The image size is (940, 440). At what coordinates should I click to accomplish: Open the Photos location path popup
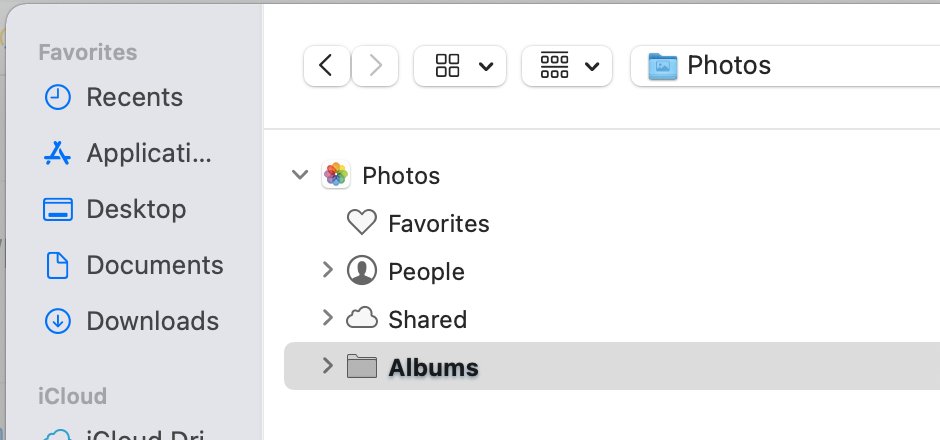[x=785, y=66]
